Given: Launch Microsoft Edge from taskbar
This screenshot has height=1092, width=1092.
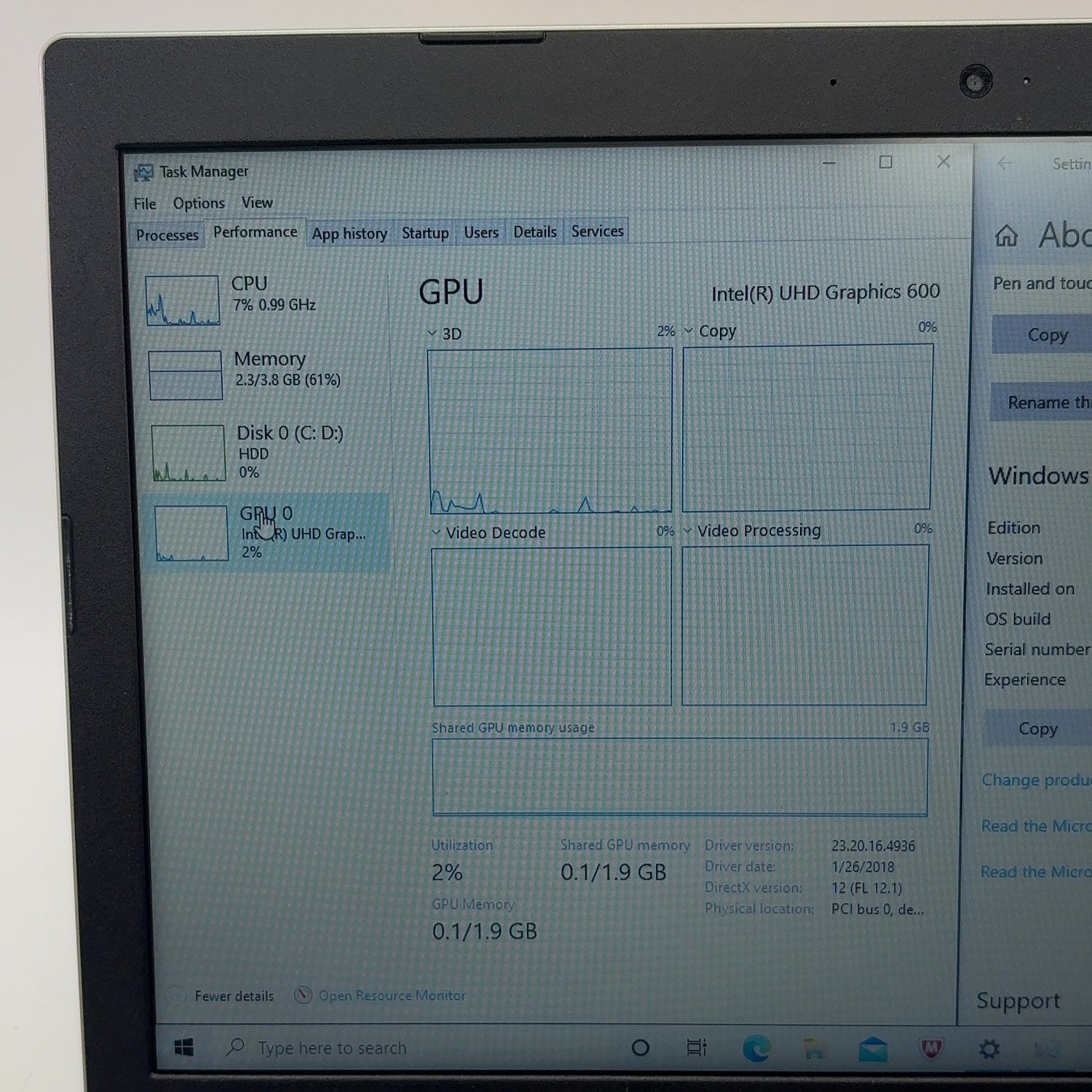Looking at the screenshot, I should (x=756, y=1048).
